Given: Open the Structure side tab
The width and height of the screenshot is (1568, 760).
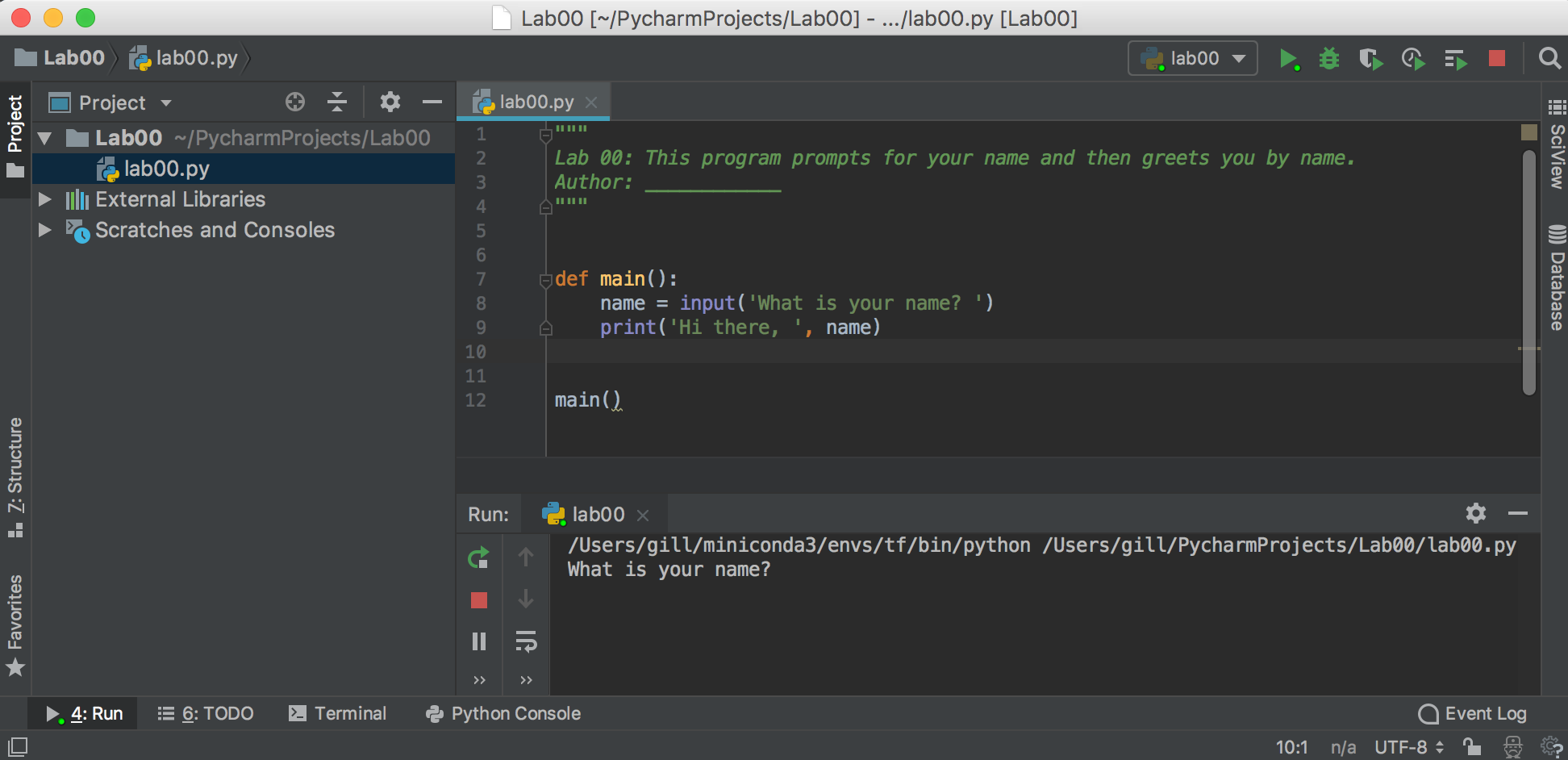Looking at the screenshot, I should point(15,478).
